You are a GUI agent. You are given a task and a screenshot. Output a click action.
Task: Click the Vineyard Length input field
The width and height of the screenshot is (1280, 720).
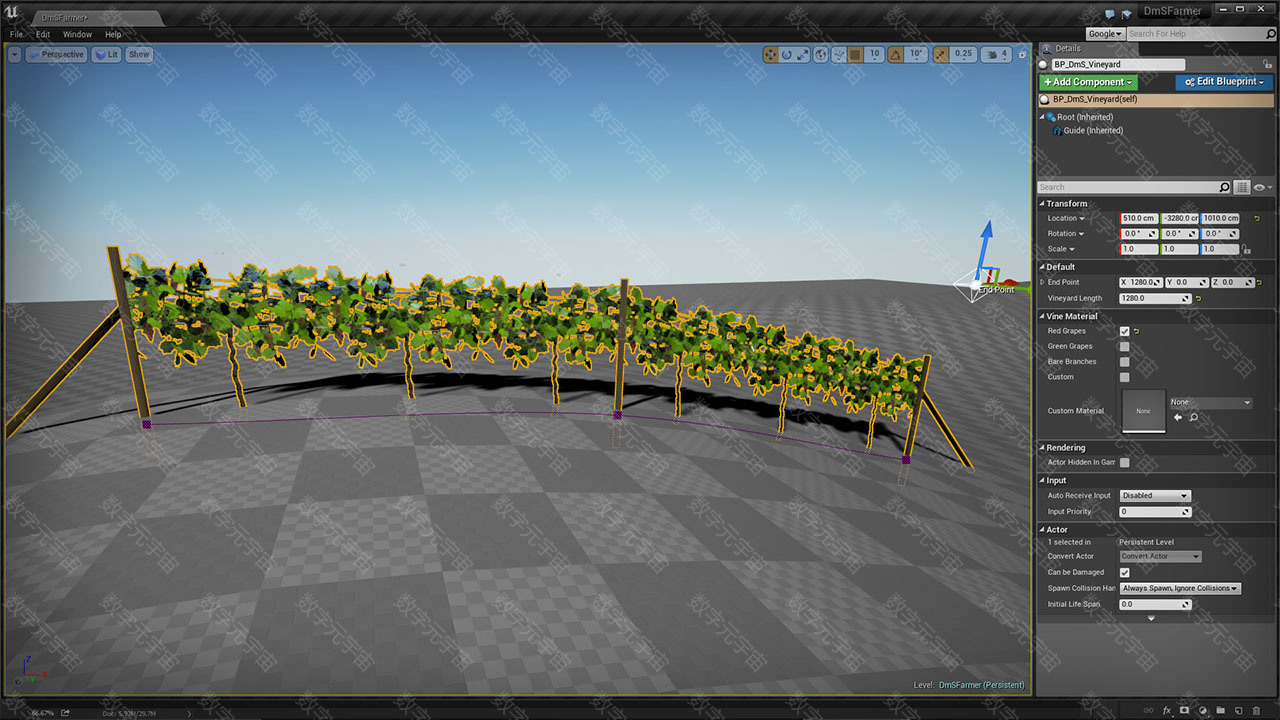coord(1152,299)
